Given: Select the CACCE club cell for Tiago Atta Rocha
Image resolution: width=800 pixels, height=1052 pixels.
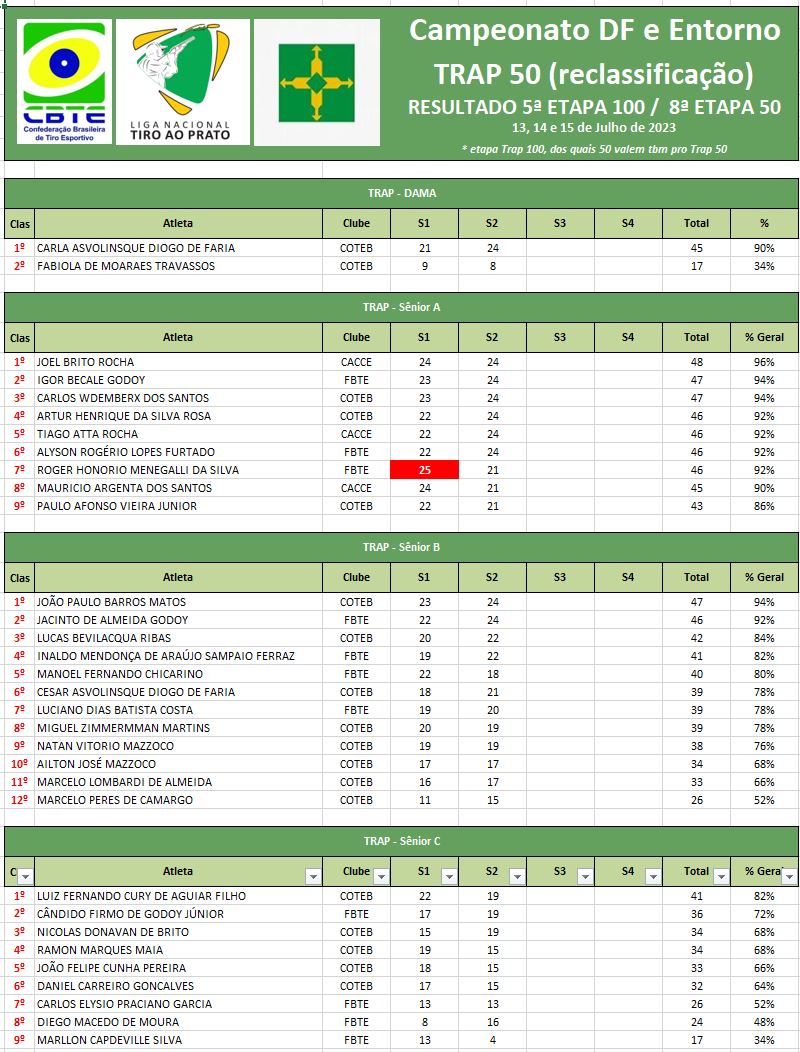Looking at the screenshot, I should pyautogui.click(x=356, y=434).
